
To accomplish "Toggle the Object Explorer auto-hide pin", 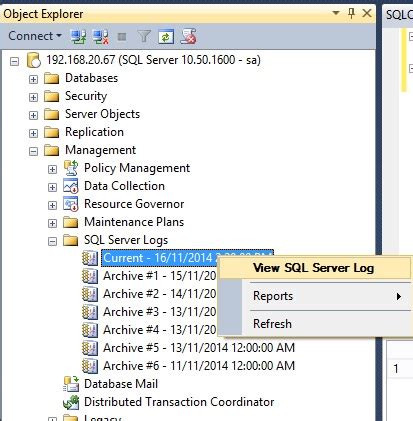I will coord(351,13).
